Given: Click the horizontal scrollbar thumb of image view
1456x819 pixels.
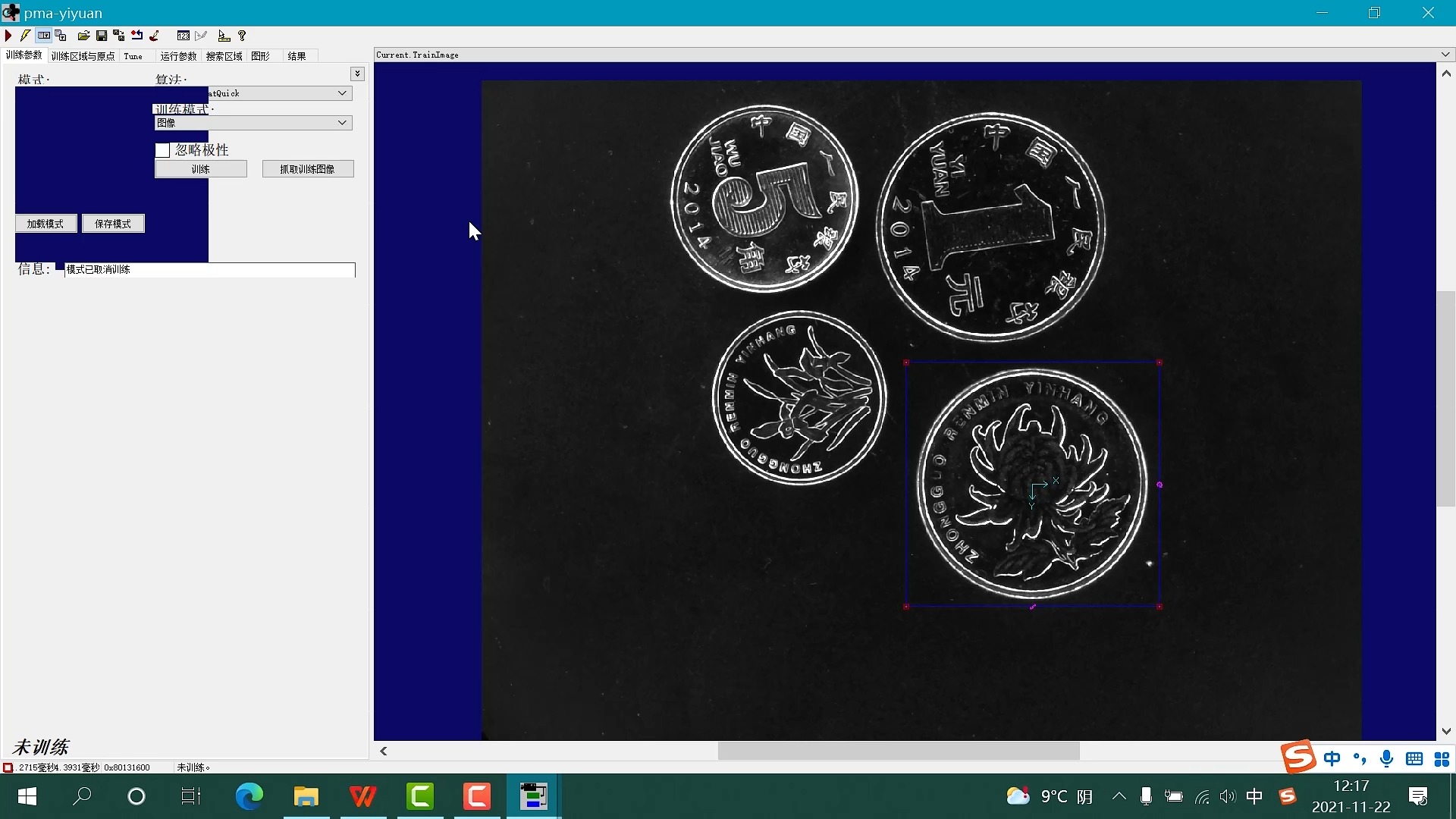Looking at the screenshot, I should [899, 751].
